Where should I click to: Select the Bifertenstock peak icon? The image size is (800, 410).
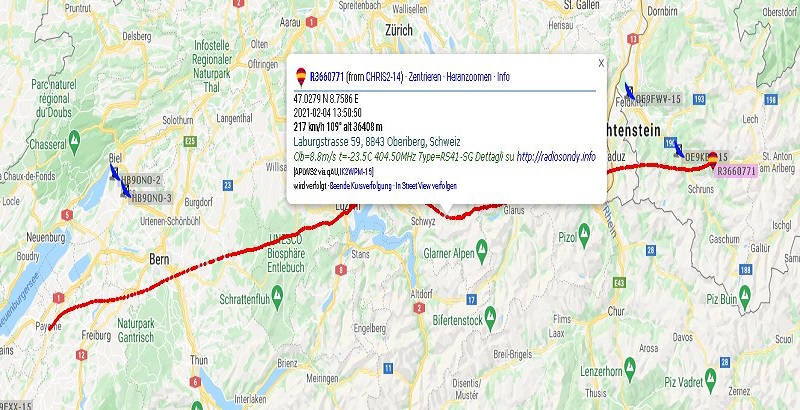(x=490, y=314)
